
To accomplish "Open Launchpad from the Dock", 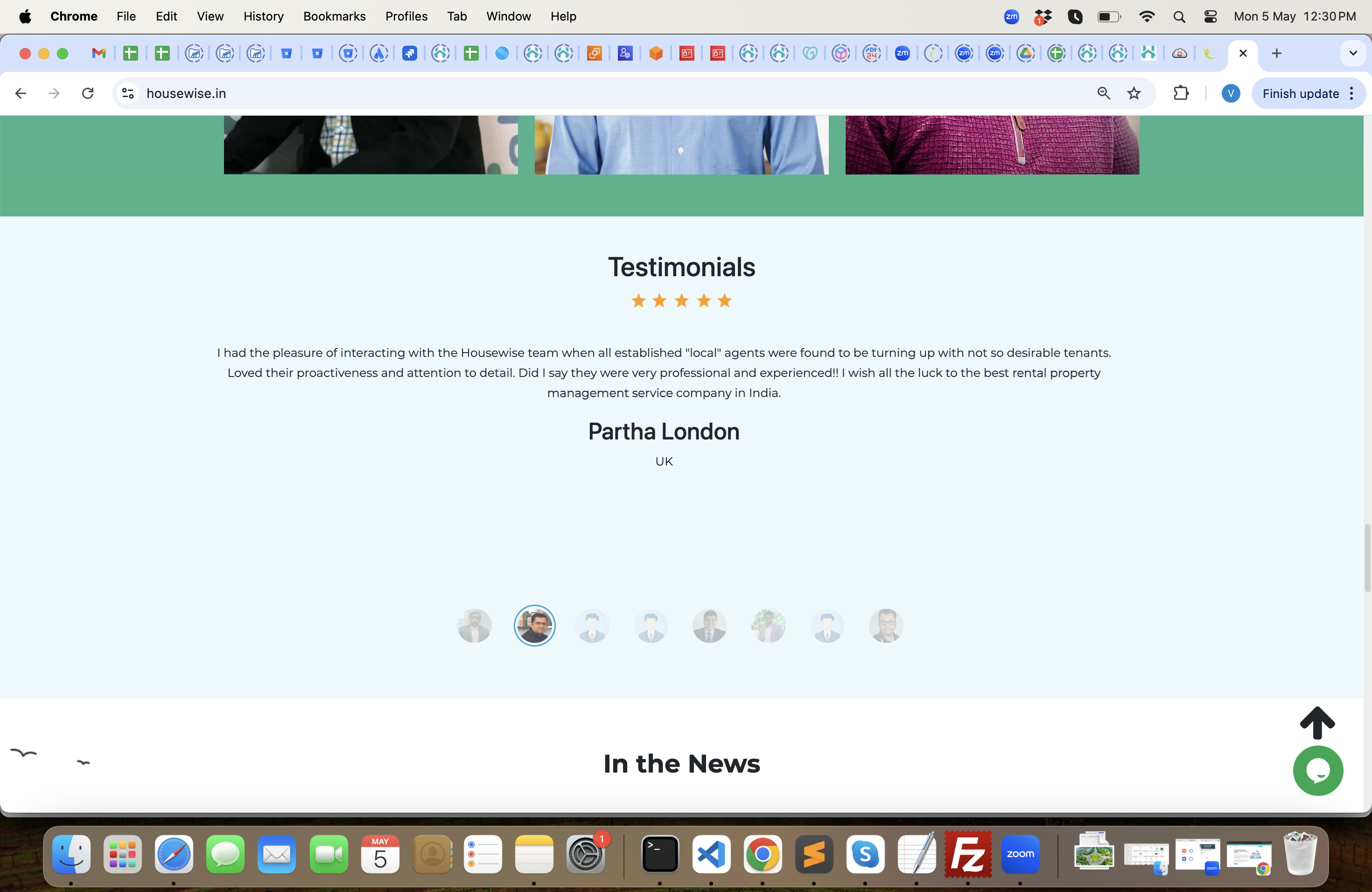I will [x=122, y=854].
